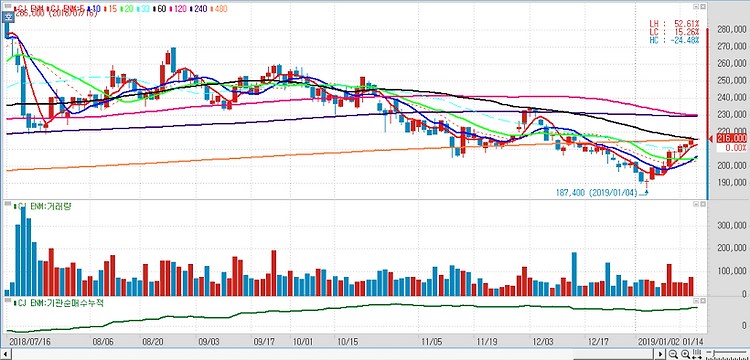Click the zoom in magnifier icon
The width and height of the screenshot is (750, 360).
pyautogui.click(x=685, y=354)
